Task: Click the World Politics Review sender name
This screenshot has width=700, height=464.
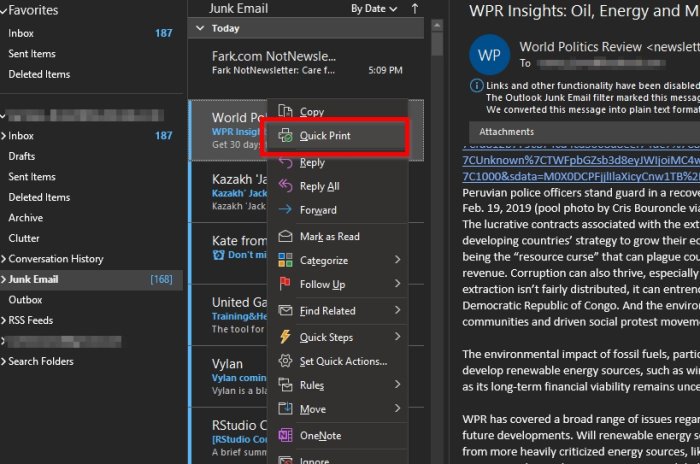Action: point(580,46)
